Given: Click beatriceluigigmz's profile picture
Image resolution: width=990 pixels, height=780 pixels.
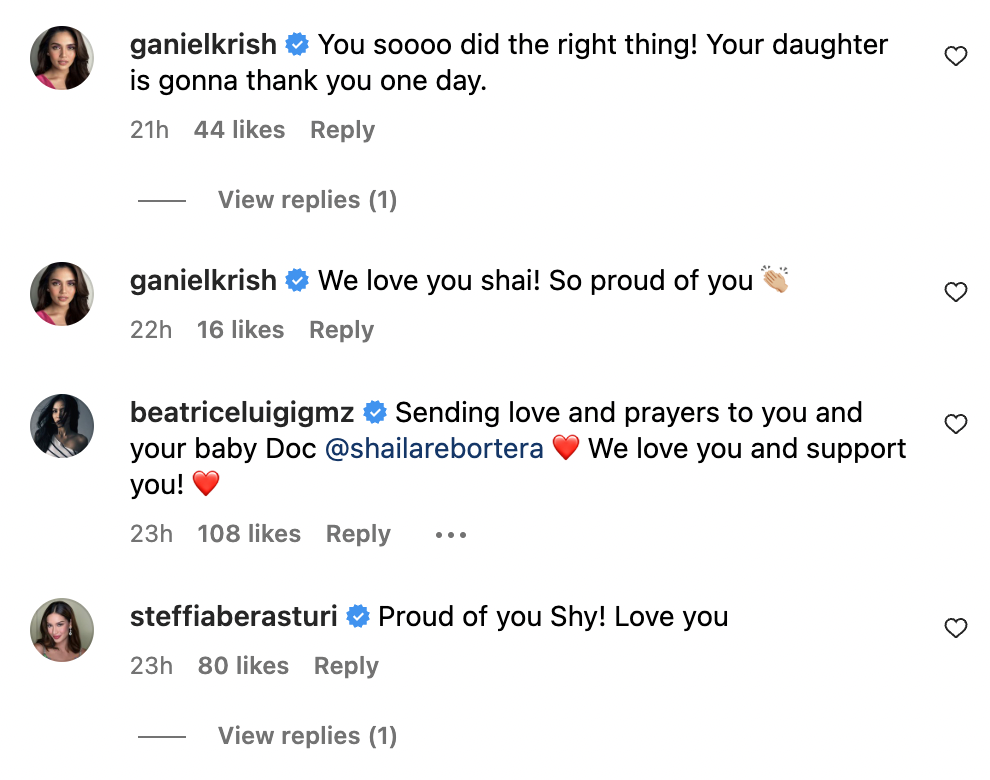Looking at the screenshot, I should [x=62, y=426].
